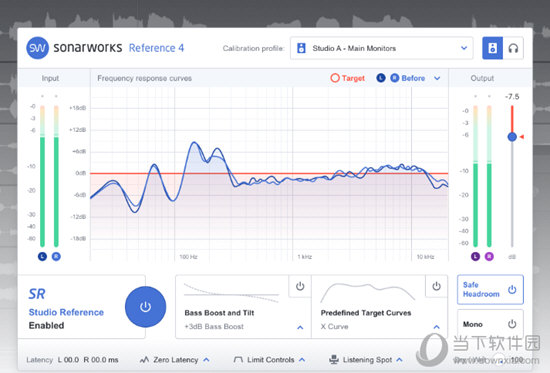This screenshot has width=550, height=373.
Task: Expand the X Curve target options chevron
Action: click(x=436, y=327)
